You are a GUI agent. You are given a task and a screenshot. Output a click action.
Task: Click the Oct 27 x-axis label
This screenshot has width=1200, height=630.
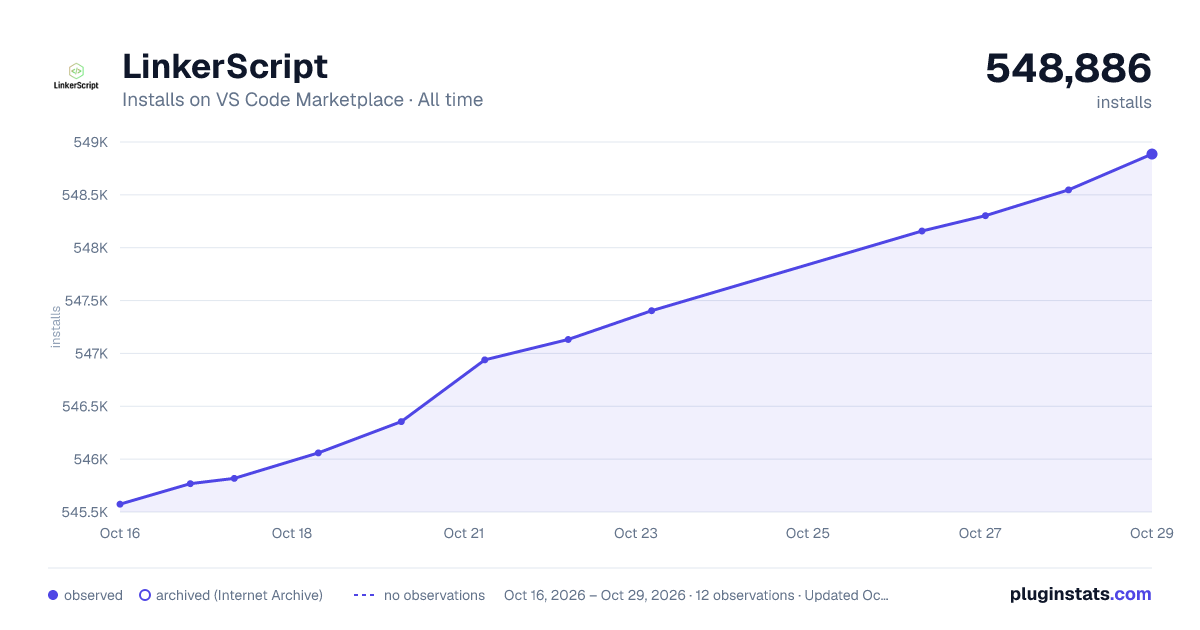pyautogui.click(x=980, y=533)
